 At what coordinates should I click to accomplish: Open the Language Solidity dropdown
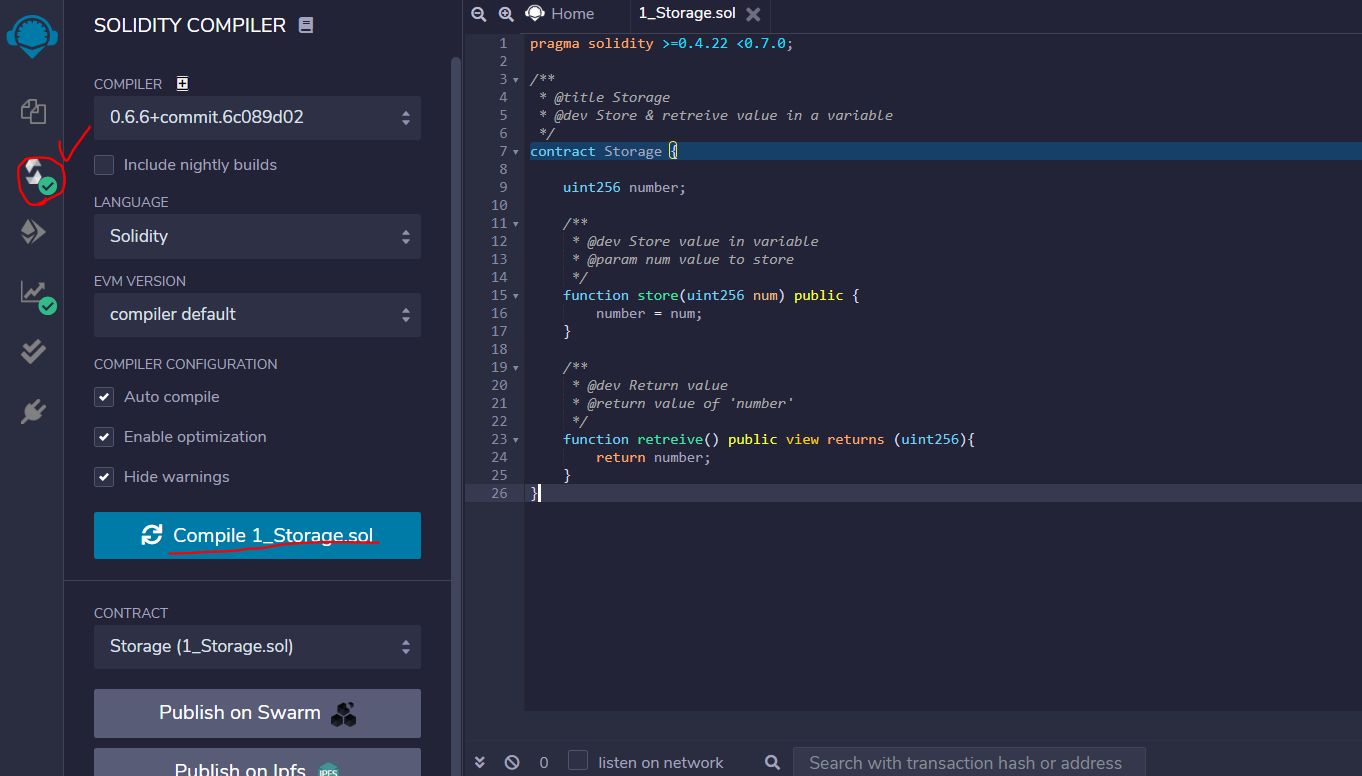(257, 236)
